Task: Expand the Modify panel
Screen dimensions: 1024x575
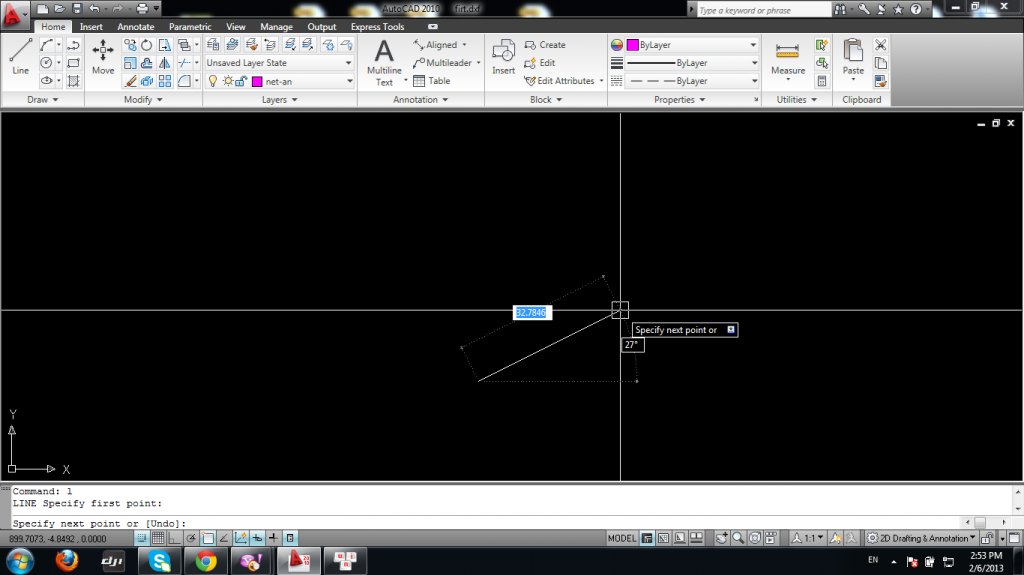Action: tap(143, 99)
